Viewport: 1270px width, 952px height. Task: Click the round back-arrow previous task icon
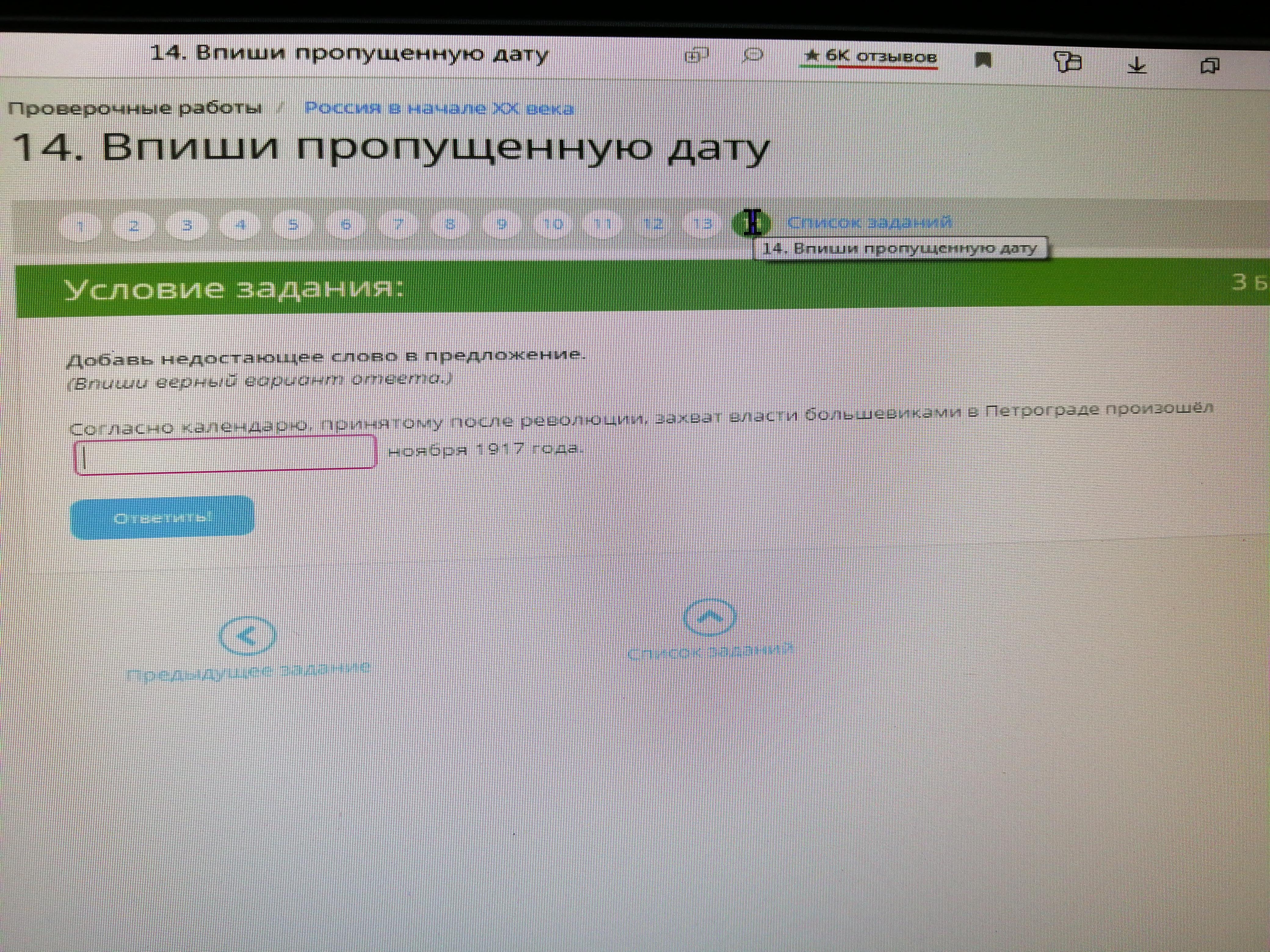[x=248, y=636]
